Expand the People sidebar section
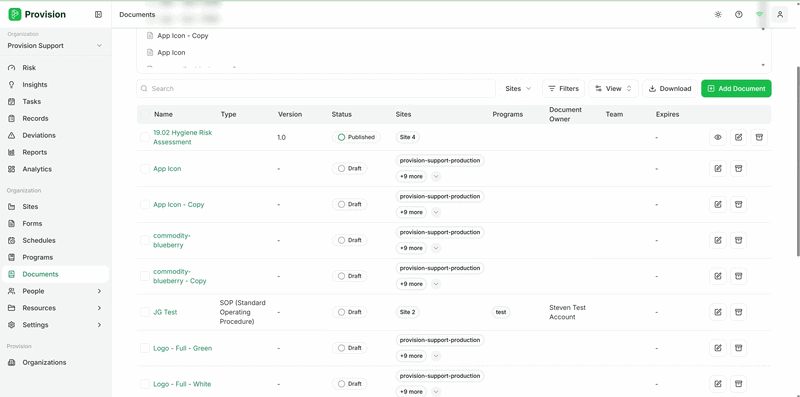The width and height of the screenshot is (800, 397). point(55,291)
